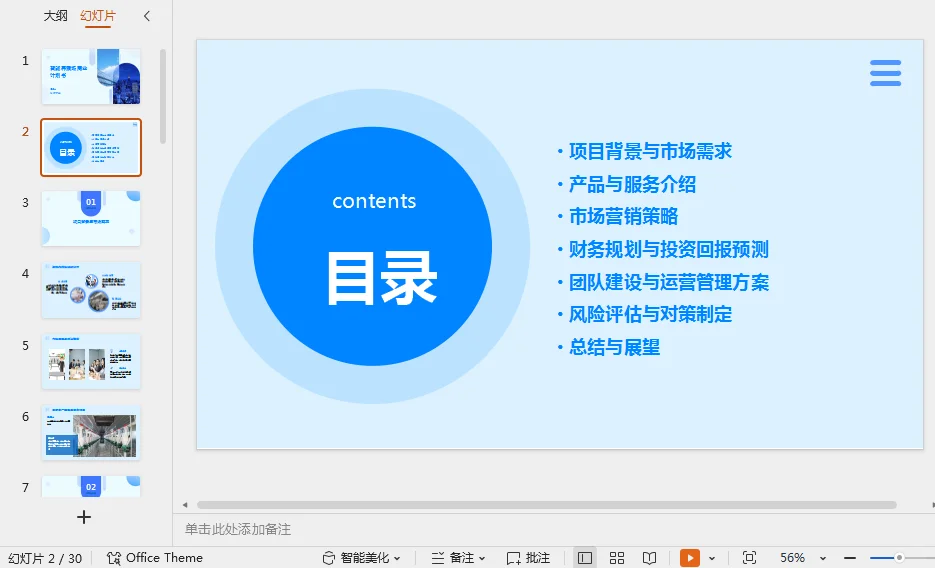Click the hamburger menu icon on the slide
The image size is (935, 568).
[x=886, y=73]
